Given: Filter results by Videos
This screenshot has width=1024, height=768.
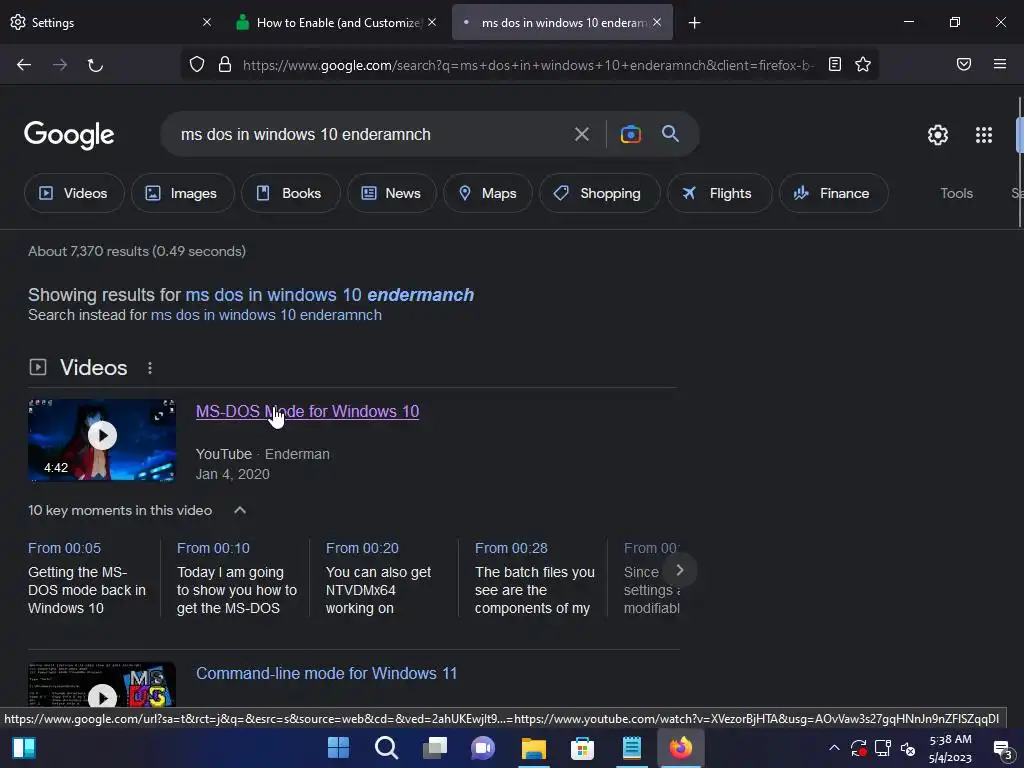Looking at the screenshot, I should pyautogui.click(x=74, y=193).
